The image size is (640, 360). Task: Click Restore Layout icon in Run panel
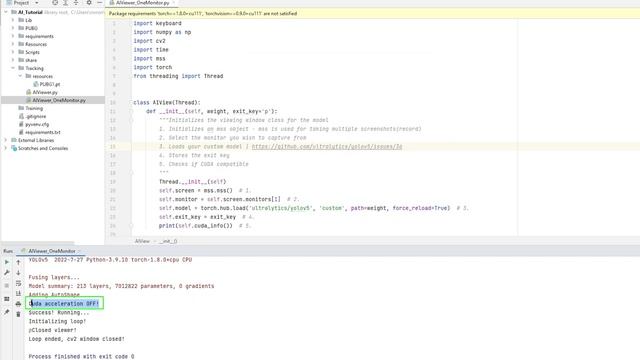pos(7,299)
